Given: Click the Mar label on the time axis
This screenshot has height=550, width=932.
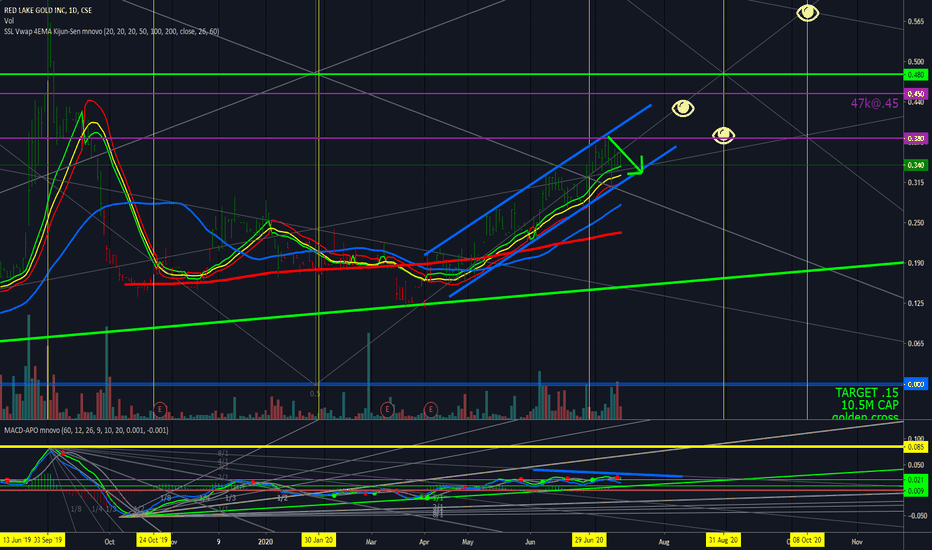Looking at the screenshot, I should 371,542.
